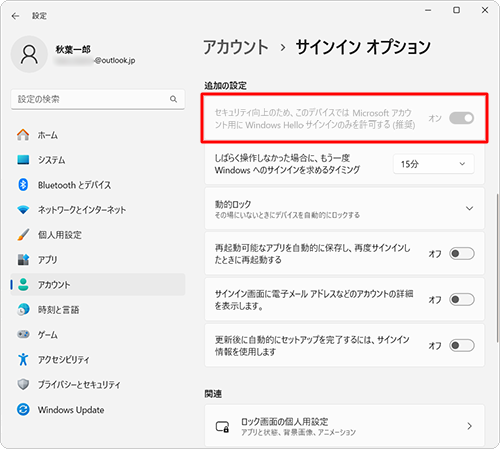Screen dimensions: 500x449
Task: Open 時刻と言語 page
Action: pos(98,310)
